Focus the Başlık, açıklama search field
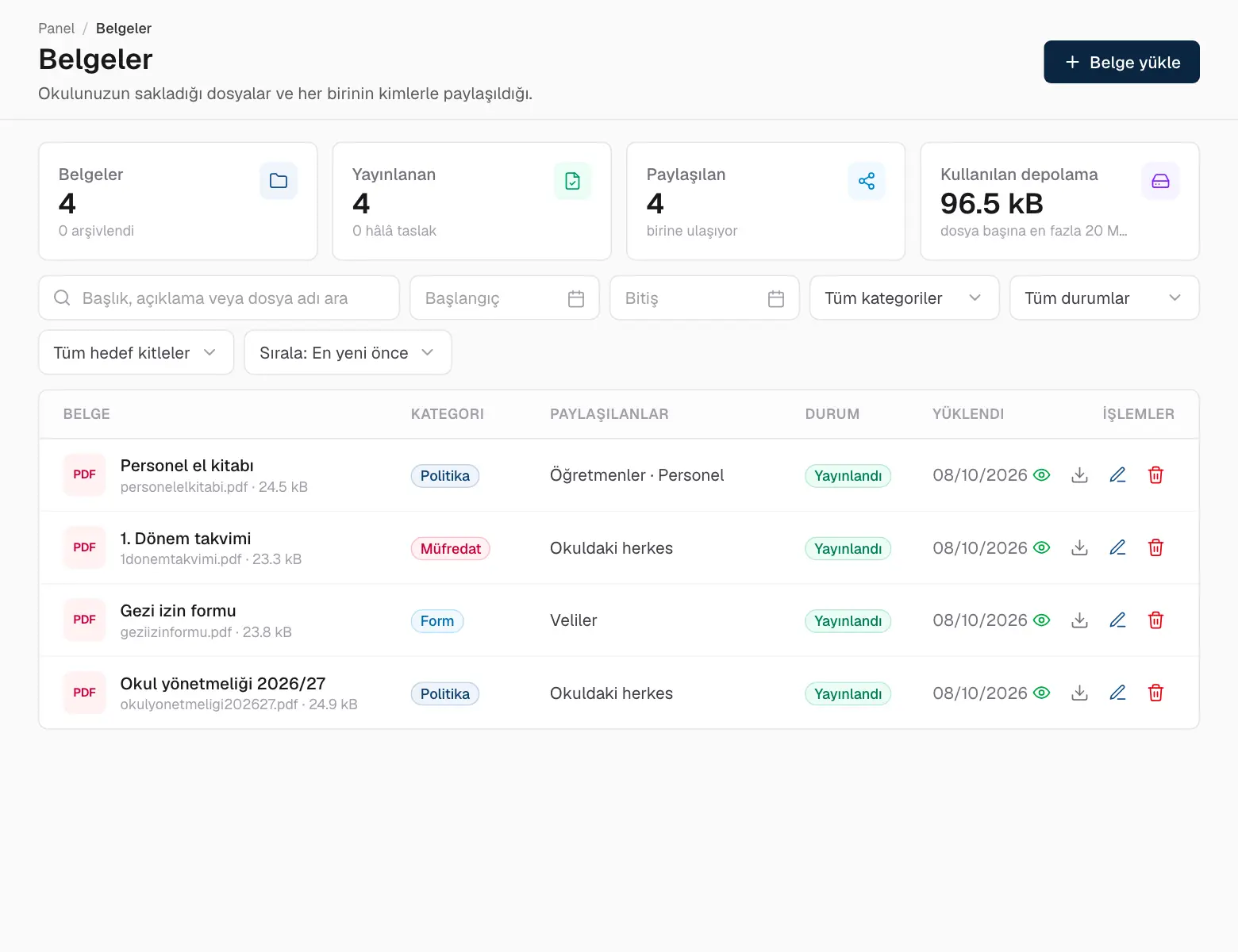 218,297
